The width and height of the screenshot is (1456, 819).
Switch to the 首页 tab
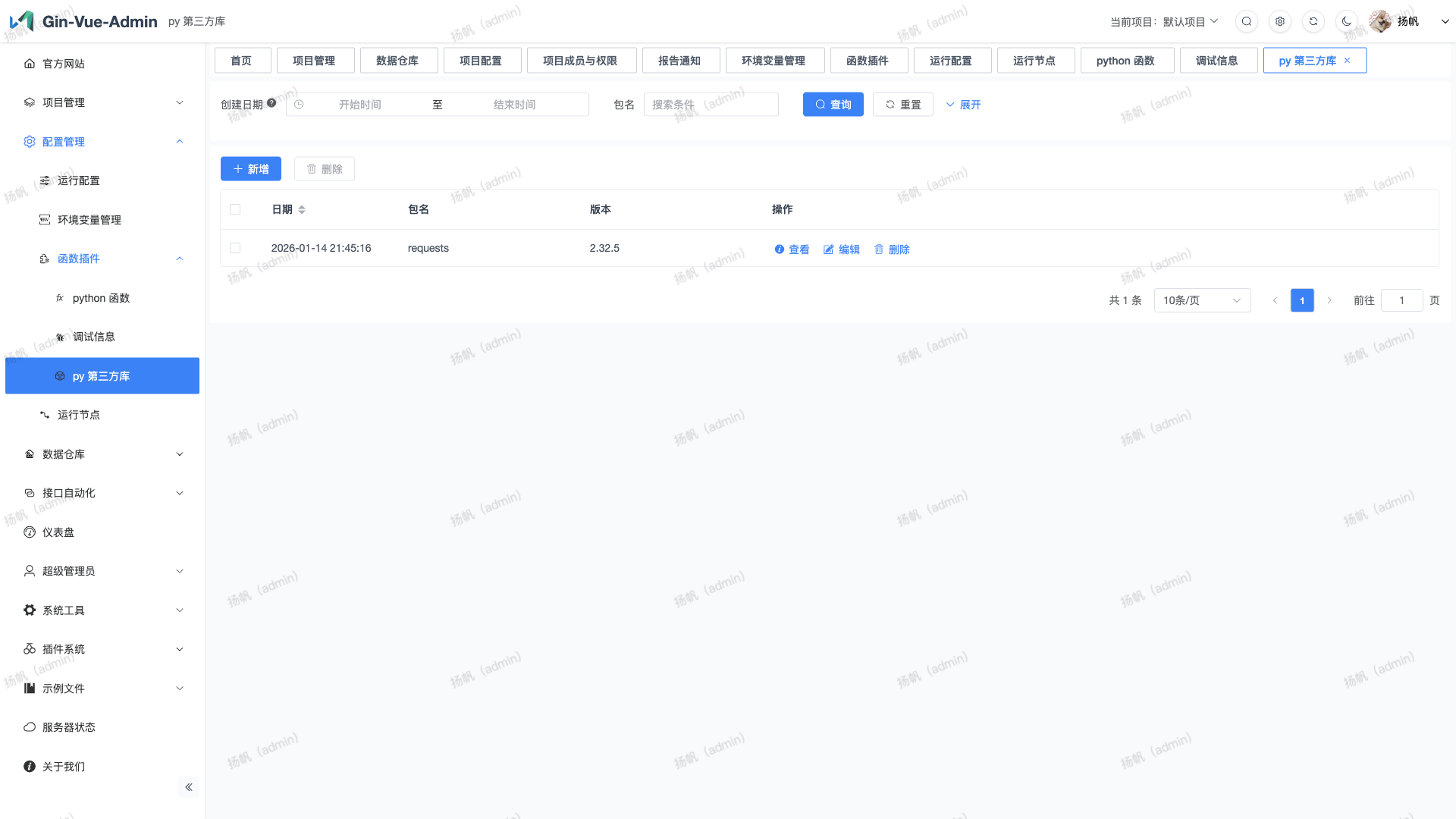tap(241, 61)
